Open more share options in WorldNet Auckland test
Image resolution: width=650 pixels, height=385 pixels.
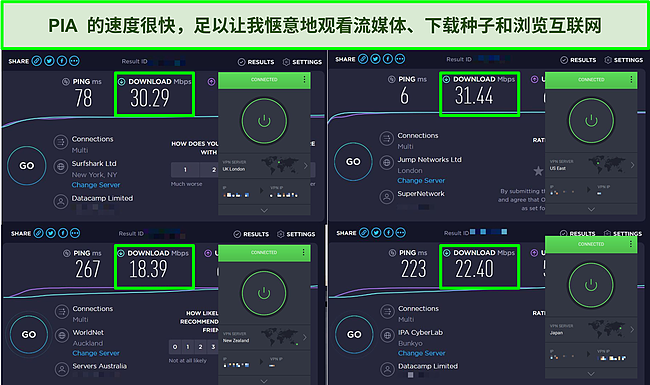tap(75, 233)
